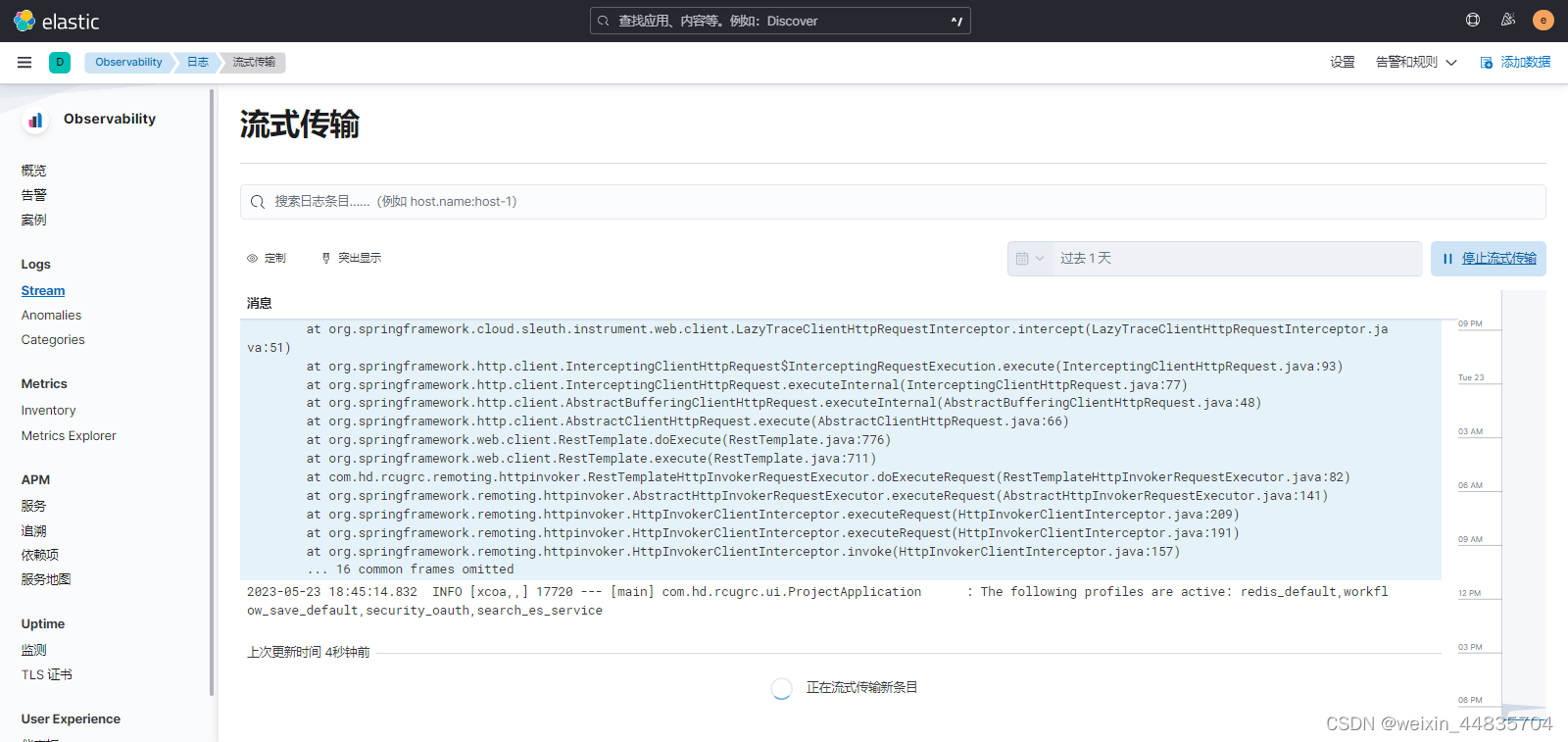Open 定制 customize options
Screen dimensions: 1568x742
267,258
